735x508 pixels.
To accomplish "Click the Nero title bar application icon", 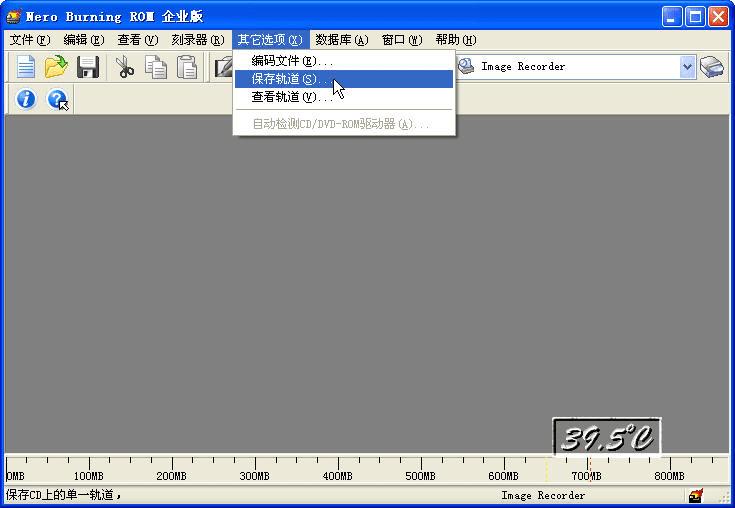I will pos(13,16).
